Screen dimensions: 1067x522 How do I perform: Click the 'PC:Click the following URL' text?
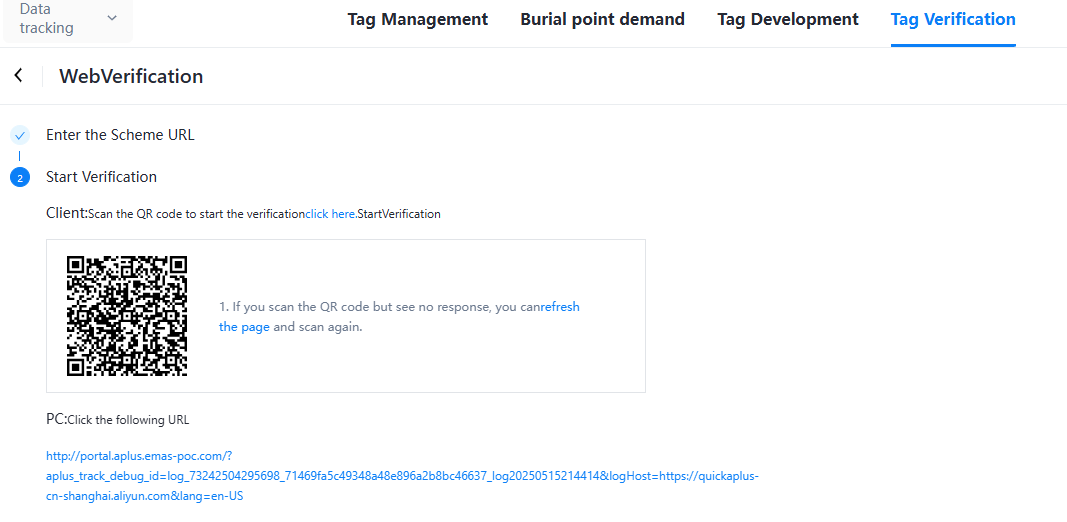point(118,419)
